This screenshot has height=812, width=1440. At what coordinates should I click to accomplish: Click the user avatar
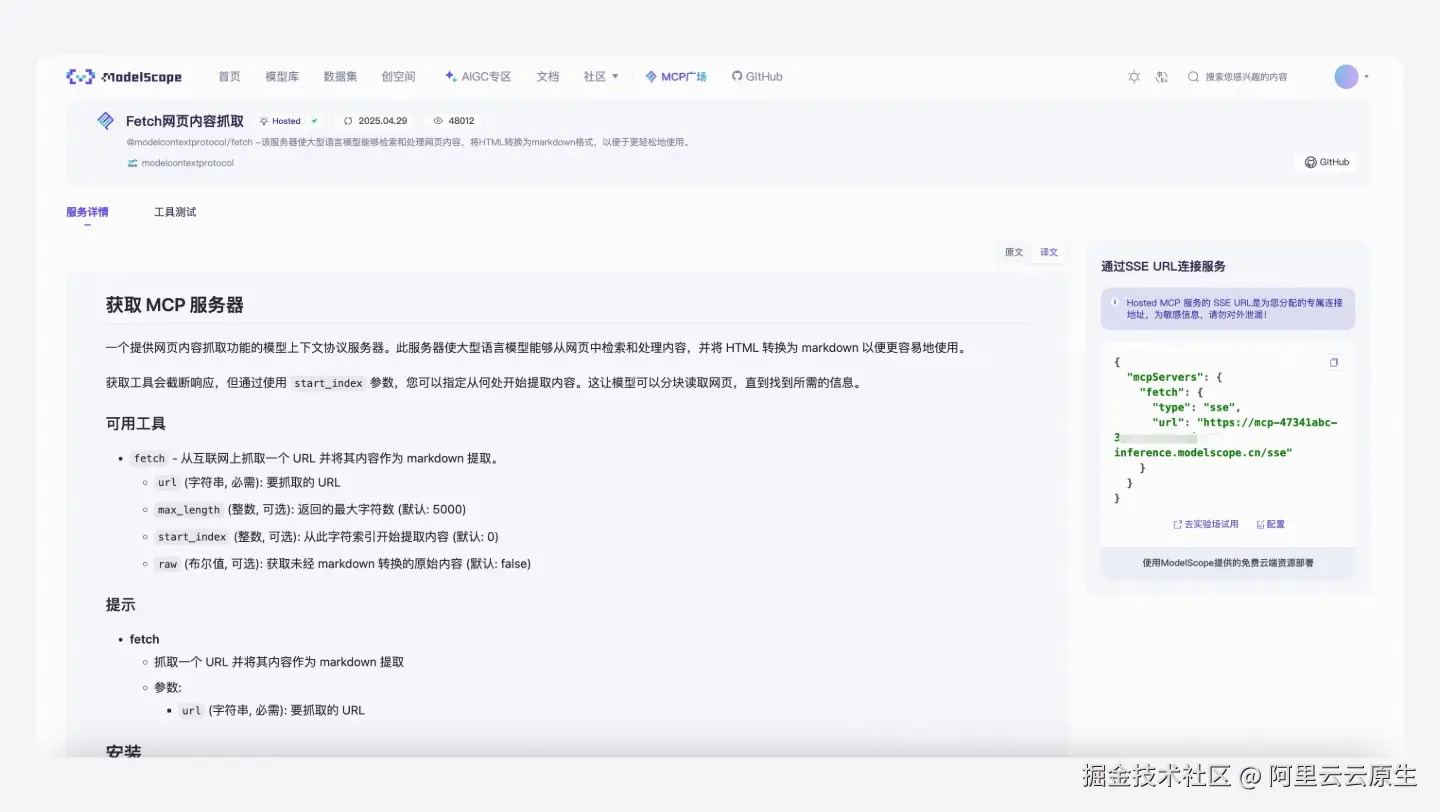(x=1346, y=76)
